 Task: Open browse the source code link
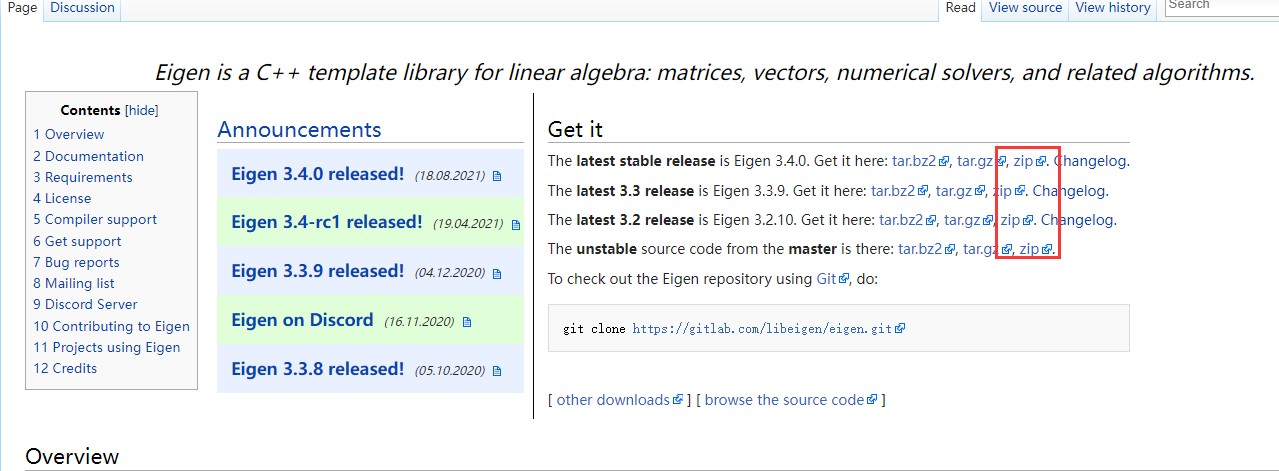(783, 400)
